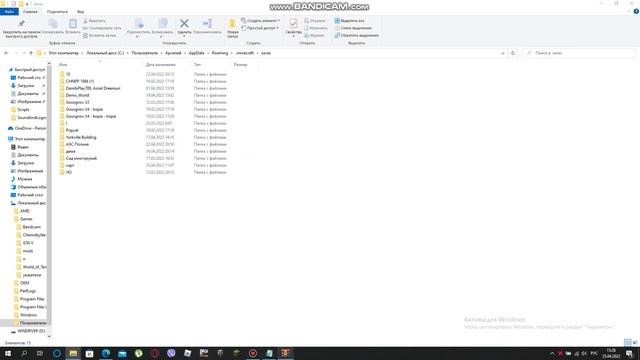Click .minecraft in the address breadcrumb
Image resolution: width=640 pixels, height=360 pixels.
tap(244, 53)
